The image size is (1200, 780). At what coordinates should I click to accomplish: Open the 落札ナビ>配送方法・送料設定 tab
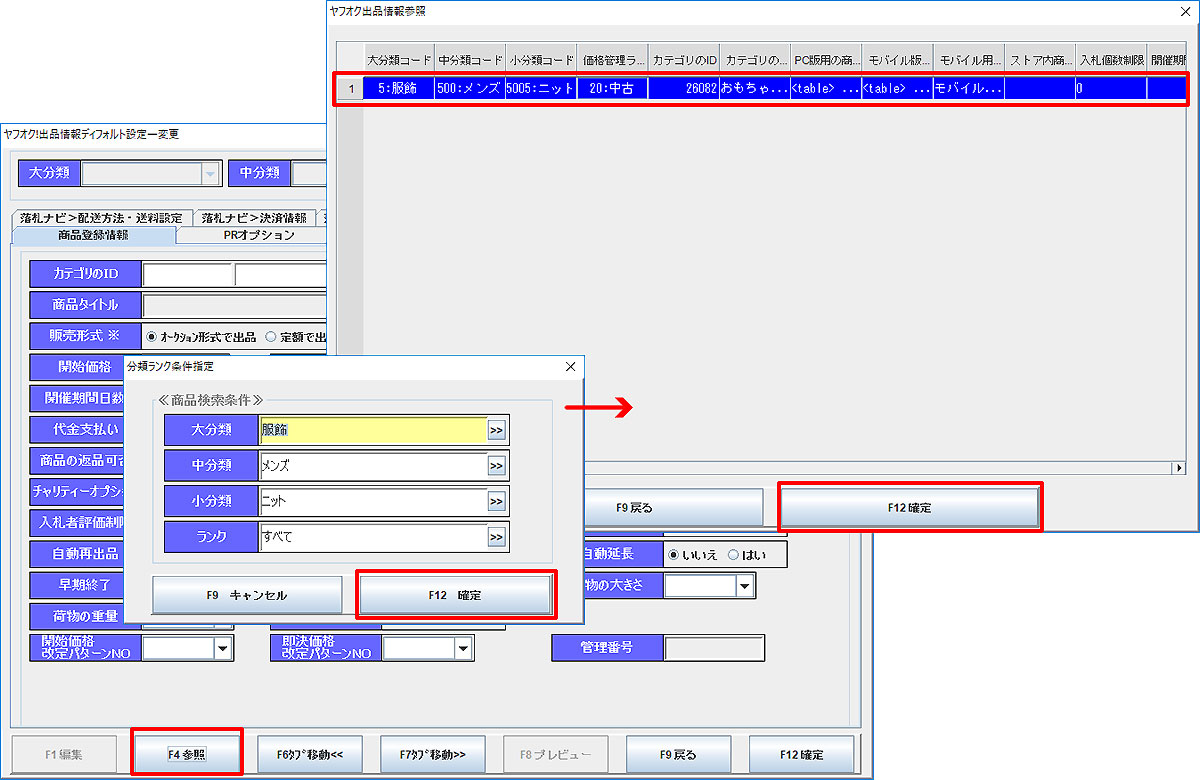point(102,218)
